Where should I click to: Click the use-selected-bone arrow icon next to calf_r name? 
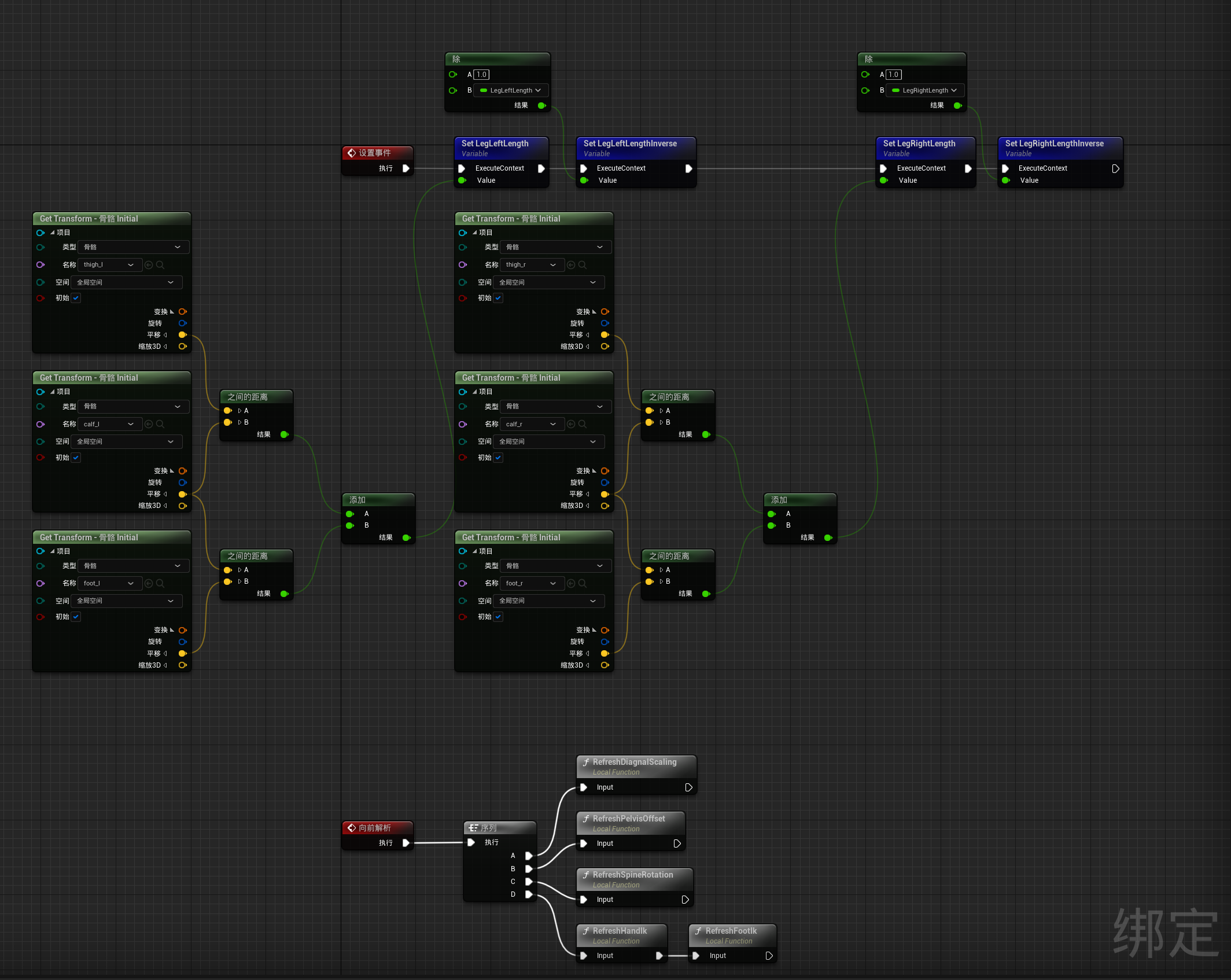click(x=570, y=424)
